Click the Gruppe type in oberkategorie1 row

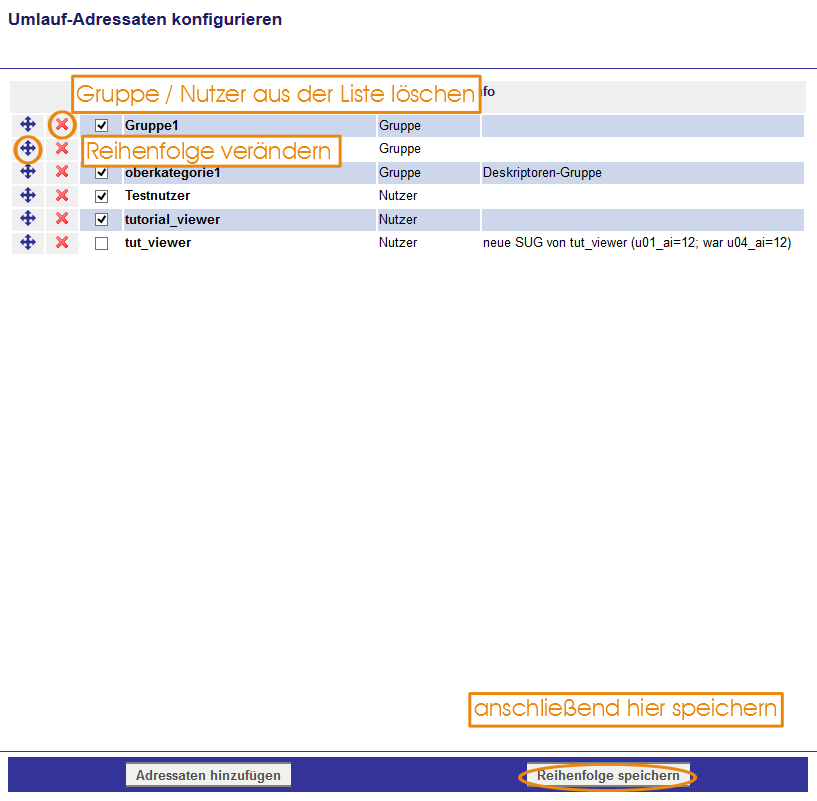[400, 172]
